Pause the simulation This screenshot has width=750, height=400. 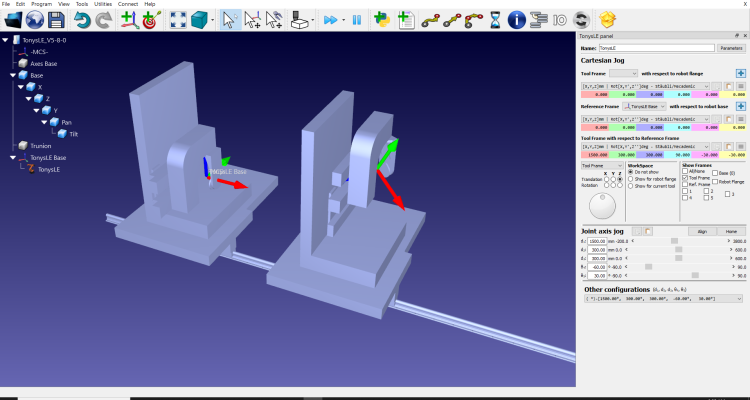click(x=357, y=20)
